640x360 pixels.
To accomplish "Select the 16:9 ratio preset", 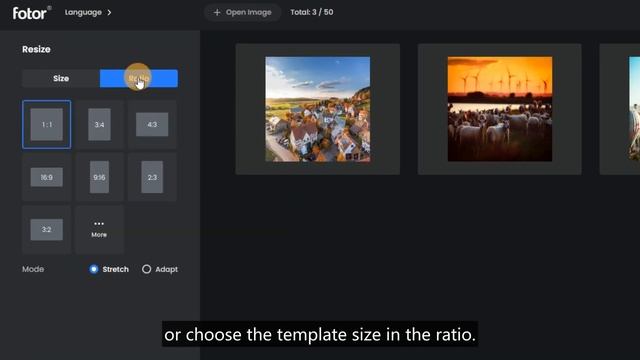I will [47, 177].
